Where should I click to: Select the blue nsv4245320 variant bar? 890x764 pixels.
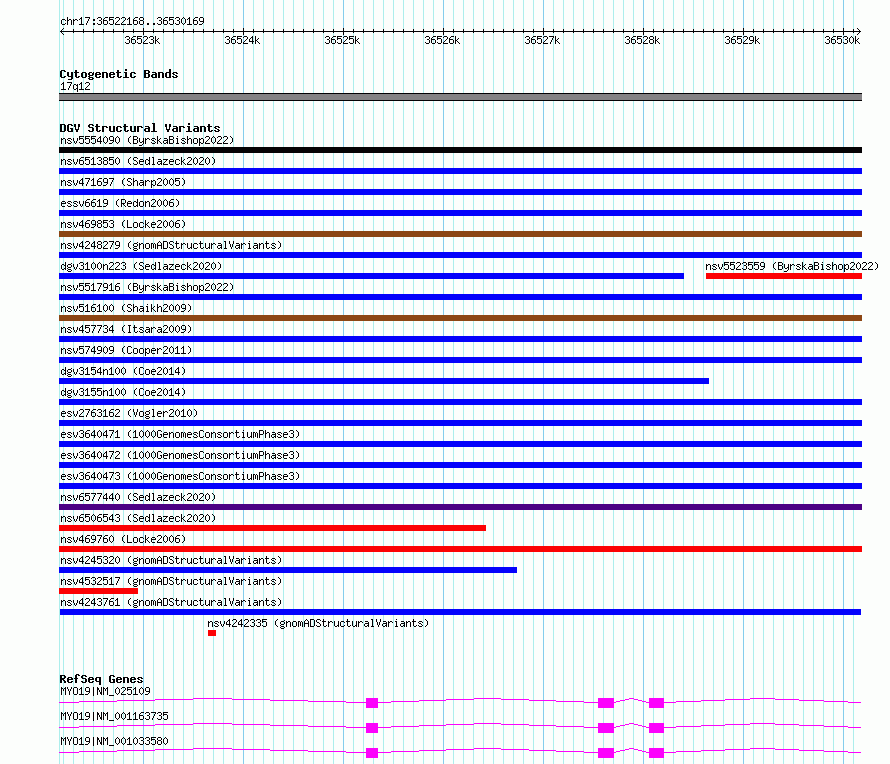click(x=288, y=570)
